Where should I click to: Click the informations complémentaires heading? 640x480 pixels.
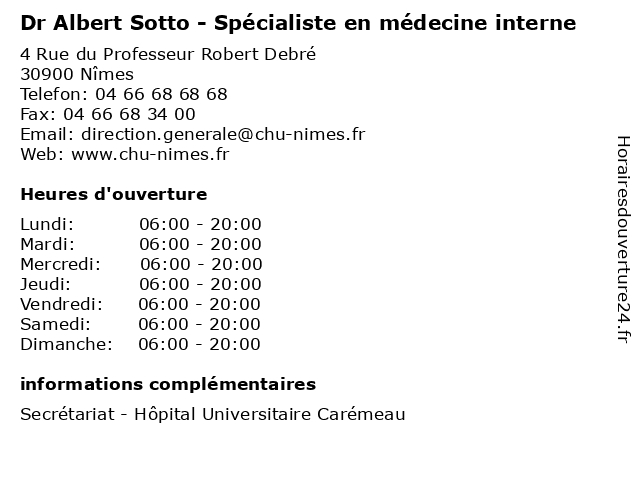(x=168, y=384)
